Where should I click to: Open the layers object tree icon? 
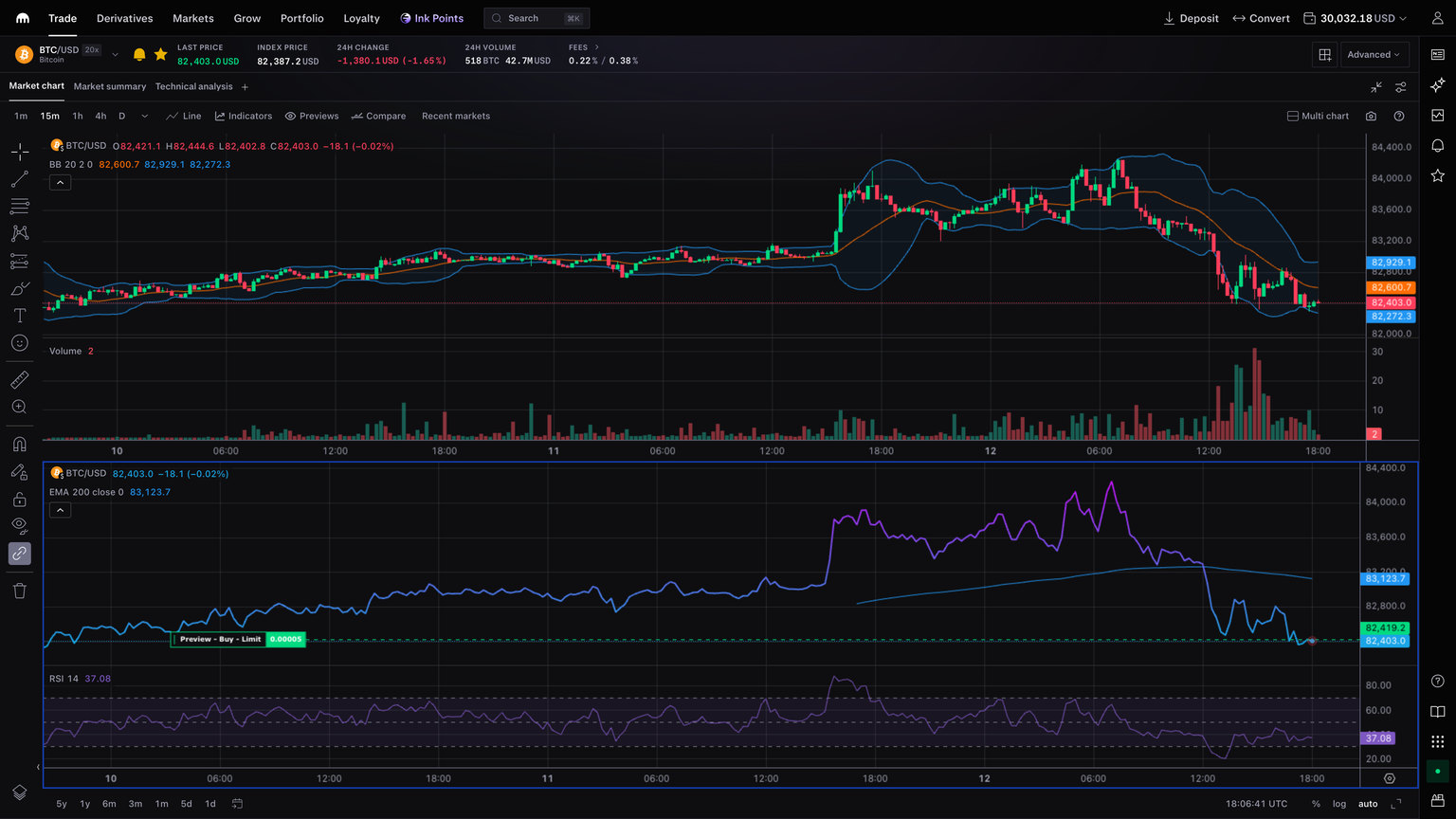pyautogui.click(x=20, y=792)
